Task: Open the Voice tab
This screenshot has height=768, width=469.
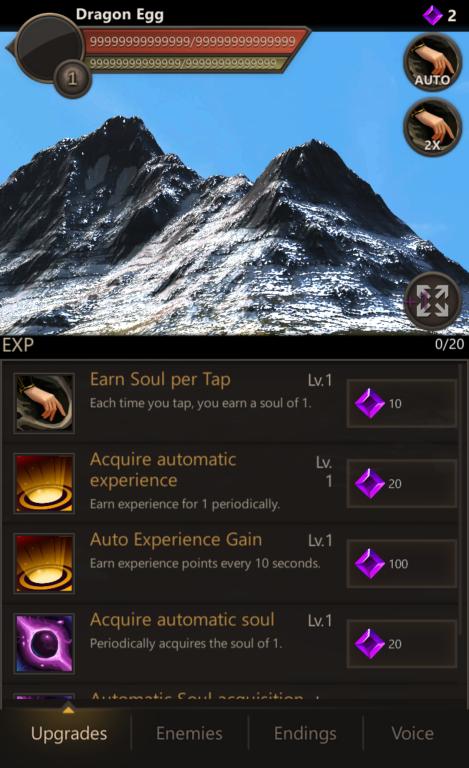Action: pyautogui.click(x=412, y=733)
